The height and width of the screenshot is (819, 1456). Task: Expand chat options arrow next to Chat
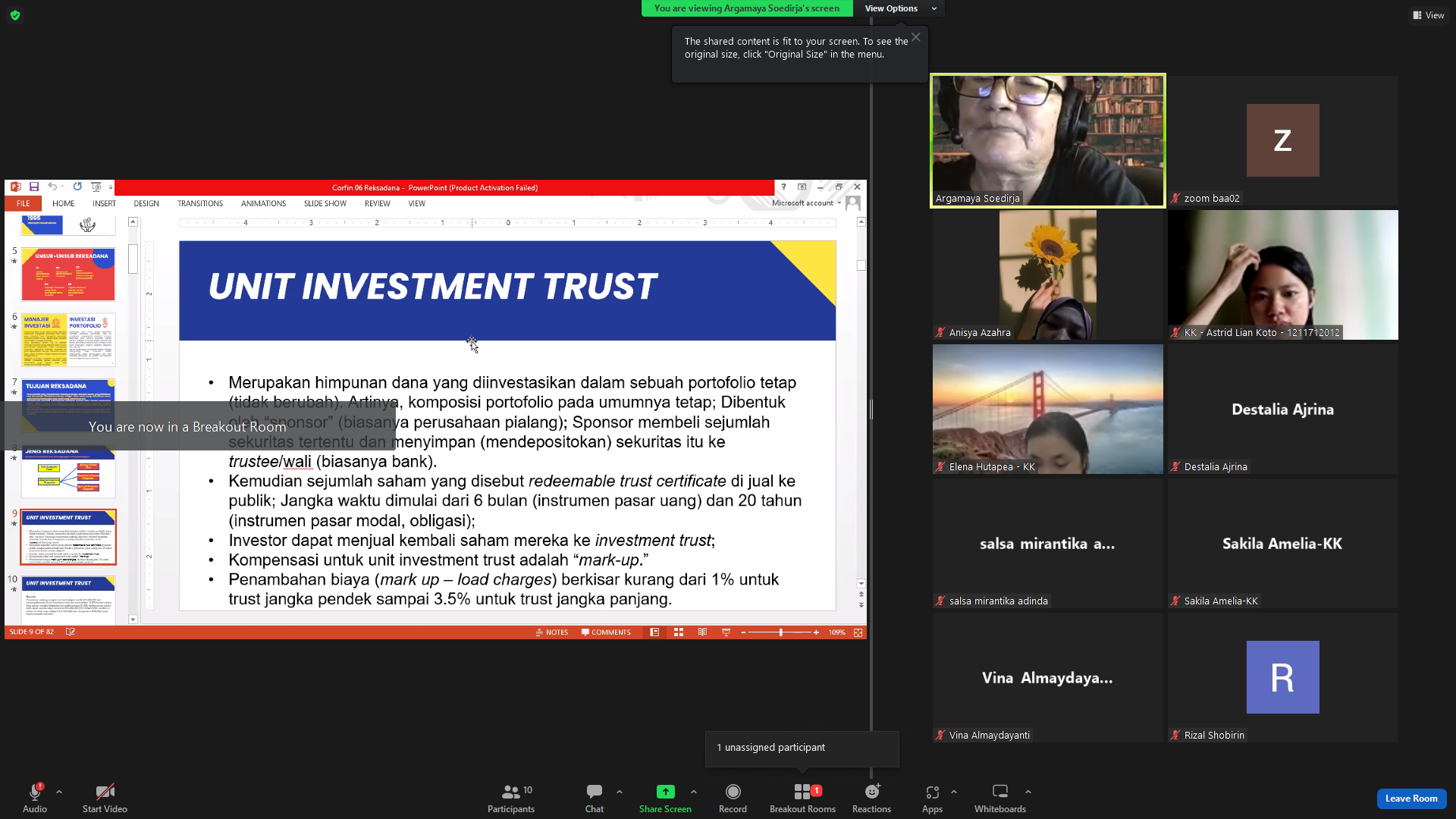pos(620,792)
